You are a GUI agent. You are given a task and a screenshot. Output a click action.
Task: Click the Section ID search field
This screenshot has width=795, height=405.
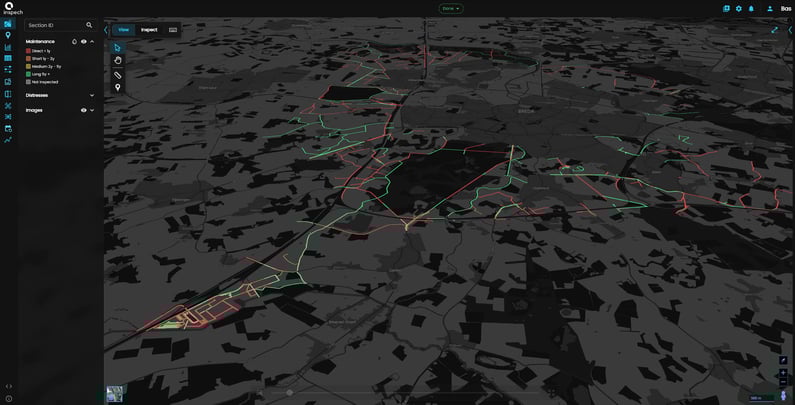coord(55,25)
